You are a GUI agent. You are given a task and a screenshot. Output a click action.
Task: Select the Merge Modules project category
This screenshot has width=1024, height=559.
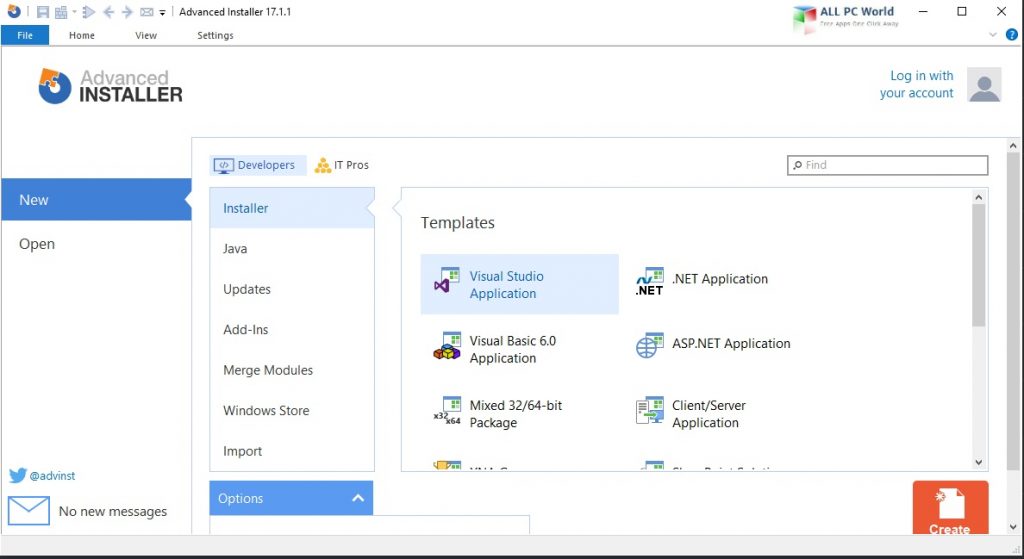tap(292, 370)
